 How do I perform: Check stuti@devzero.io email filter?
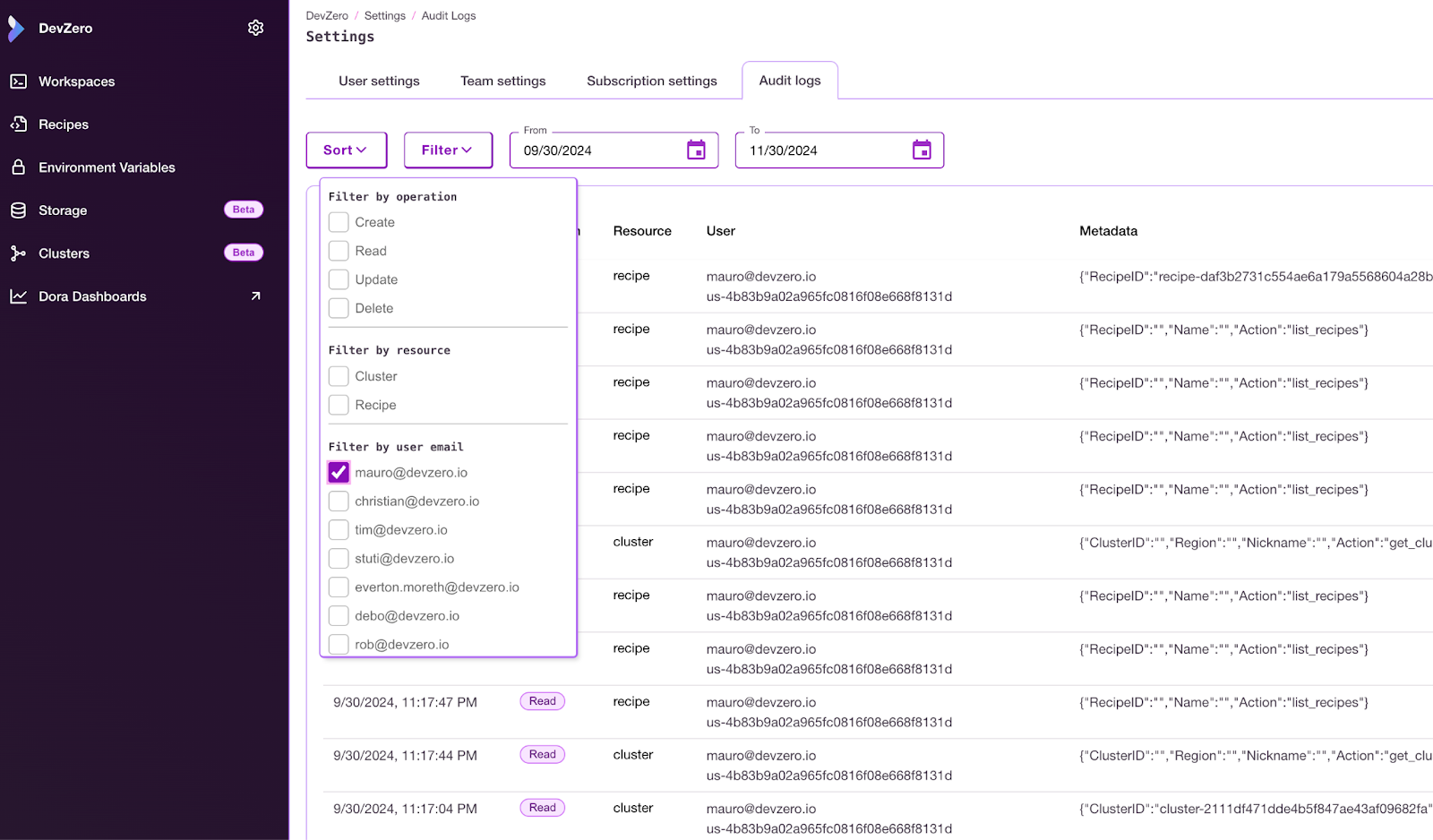(339, 558)
